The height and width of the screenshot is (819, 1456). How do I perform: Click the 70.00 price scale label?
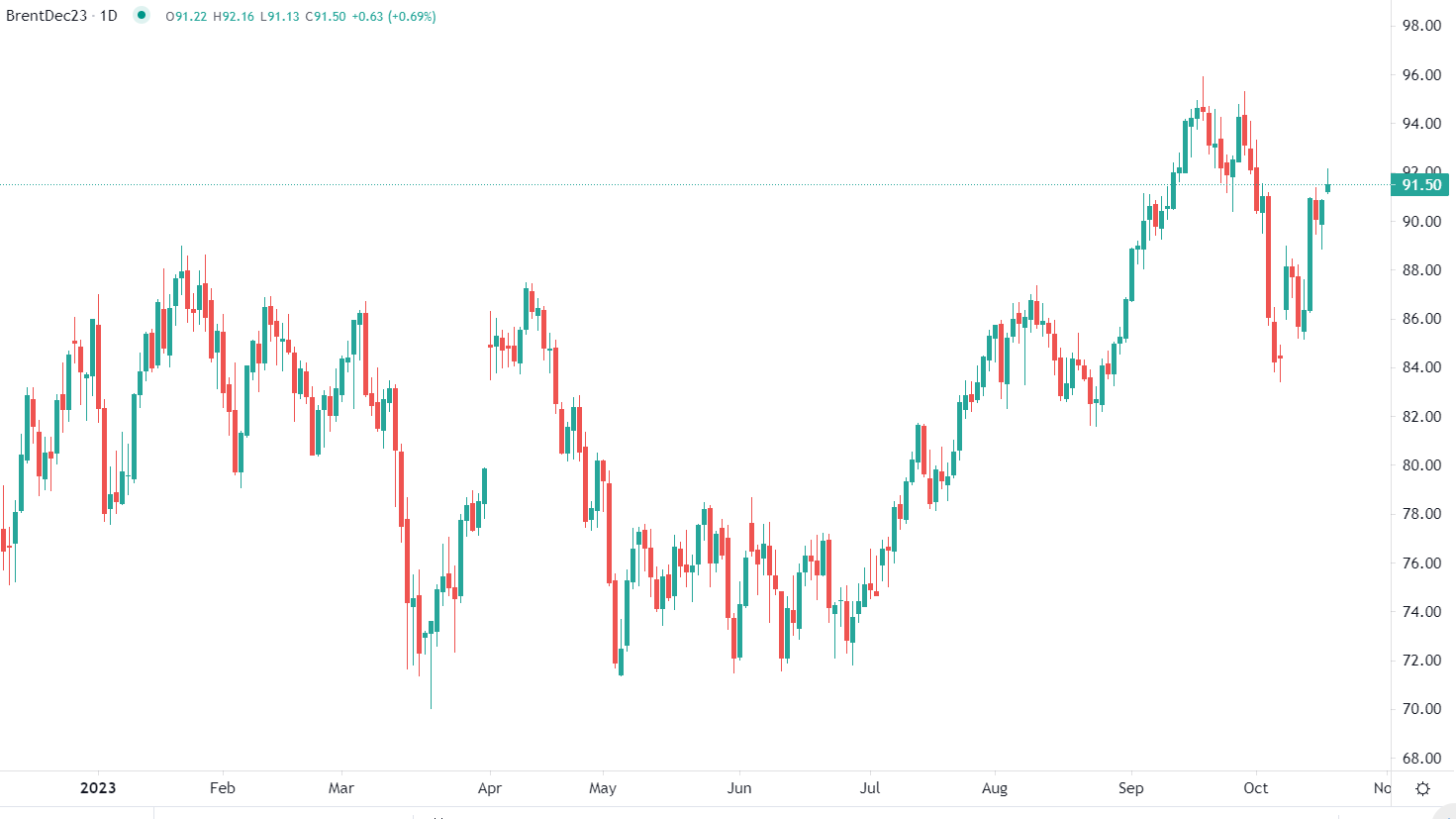point(1421,709)
